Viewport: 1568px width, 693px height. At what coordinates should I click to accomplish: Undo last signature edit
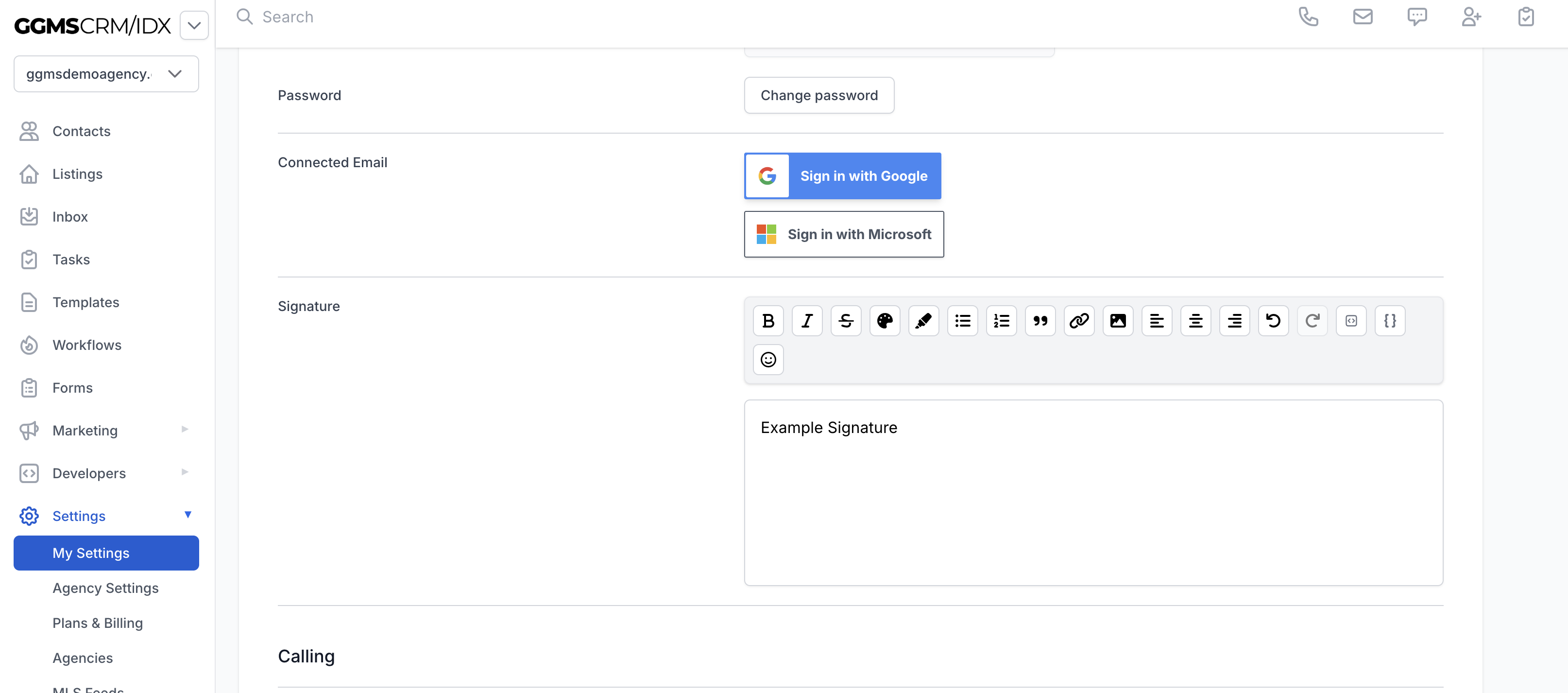coord(1273,321)
